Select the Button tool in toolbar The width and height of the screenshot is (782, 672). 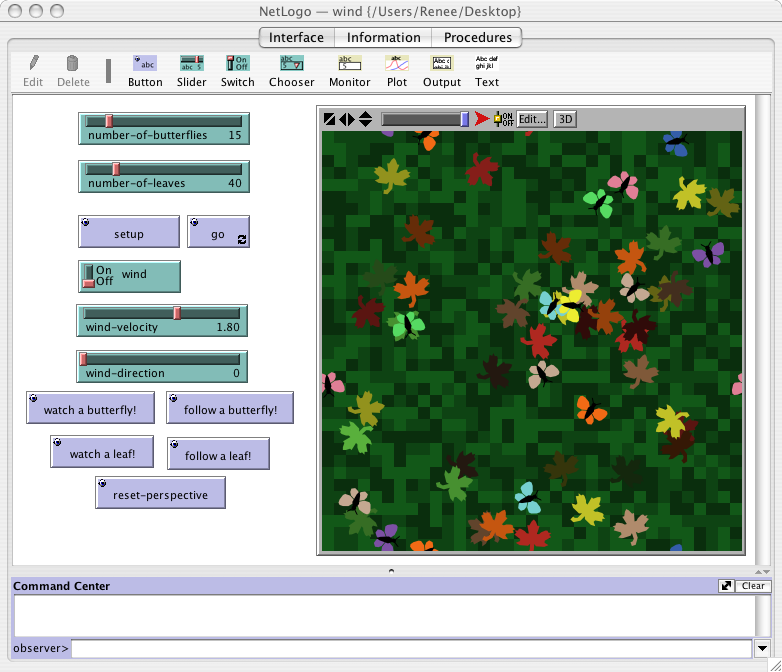(x=145, y=71)
